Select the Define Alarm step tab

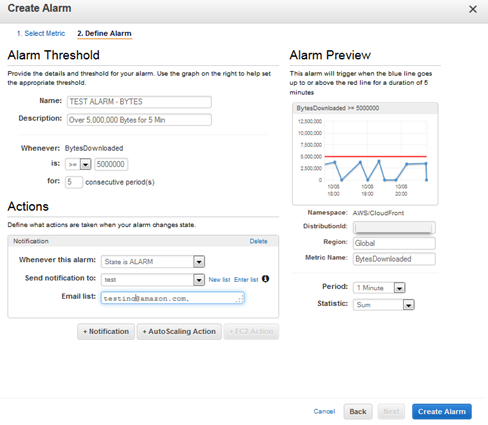coord(104,33)
